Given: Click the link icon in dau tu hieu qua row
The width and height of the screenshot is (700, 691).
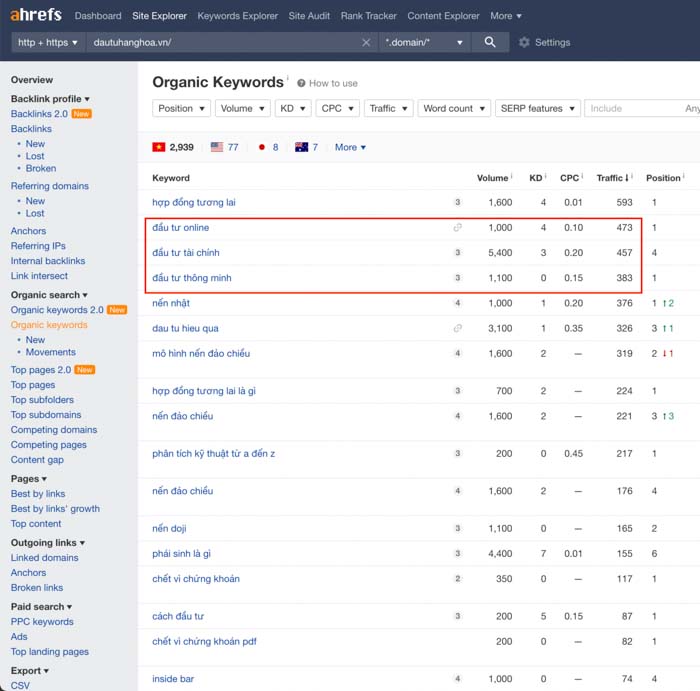Looking at the screenshot, I should [457, 329].
